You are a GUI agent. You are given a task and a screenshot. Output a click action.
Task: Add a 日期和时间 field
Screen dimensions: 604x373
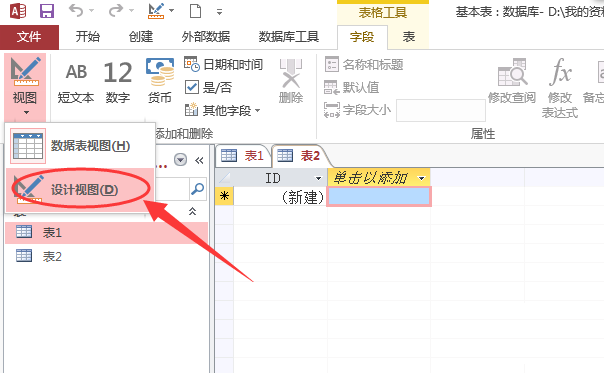223,64
